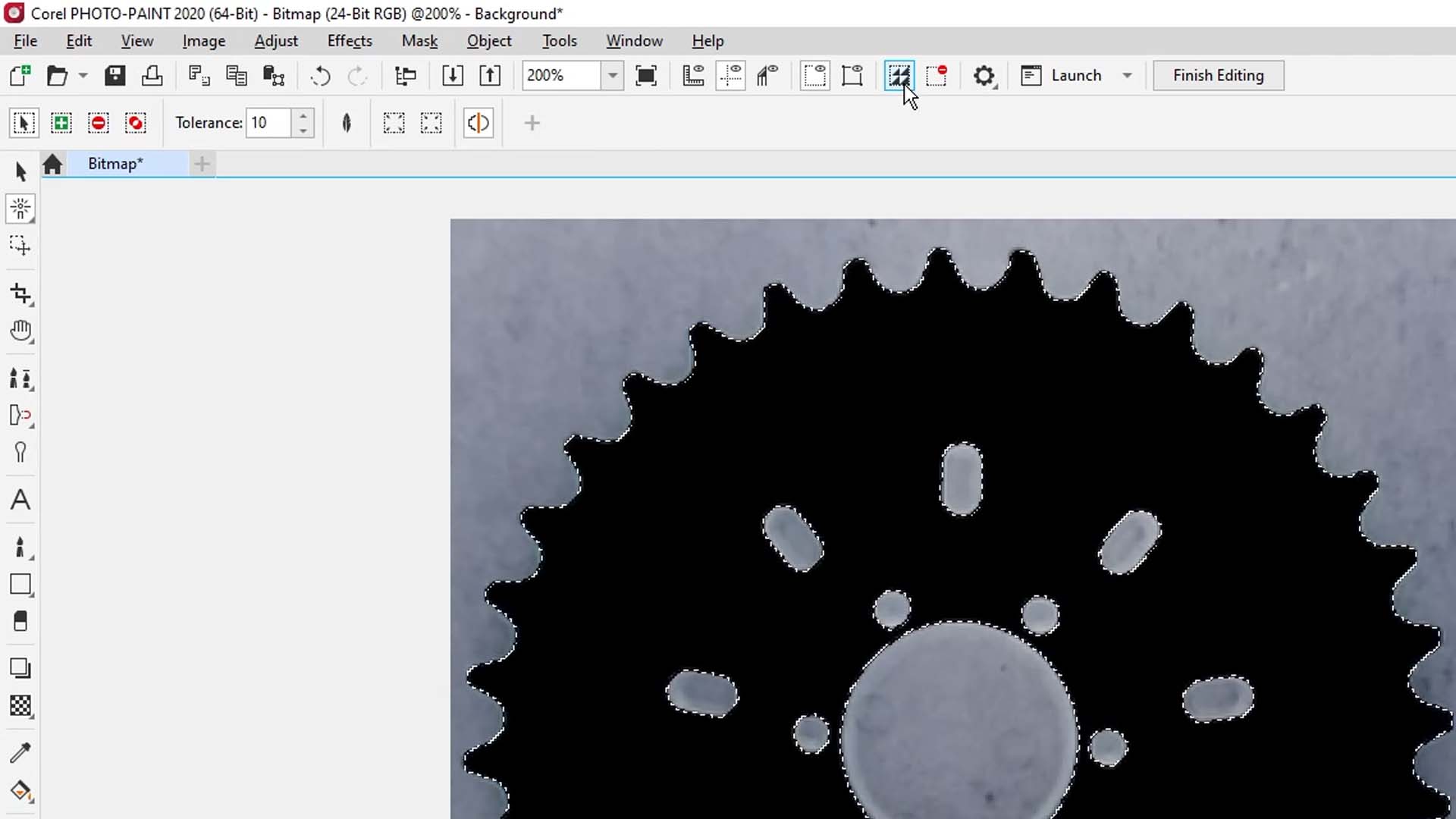Click the Remove Mask icon
Viewport: 1456px width, 819px height.
tap(938, 75)
